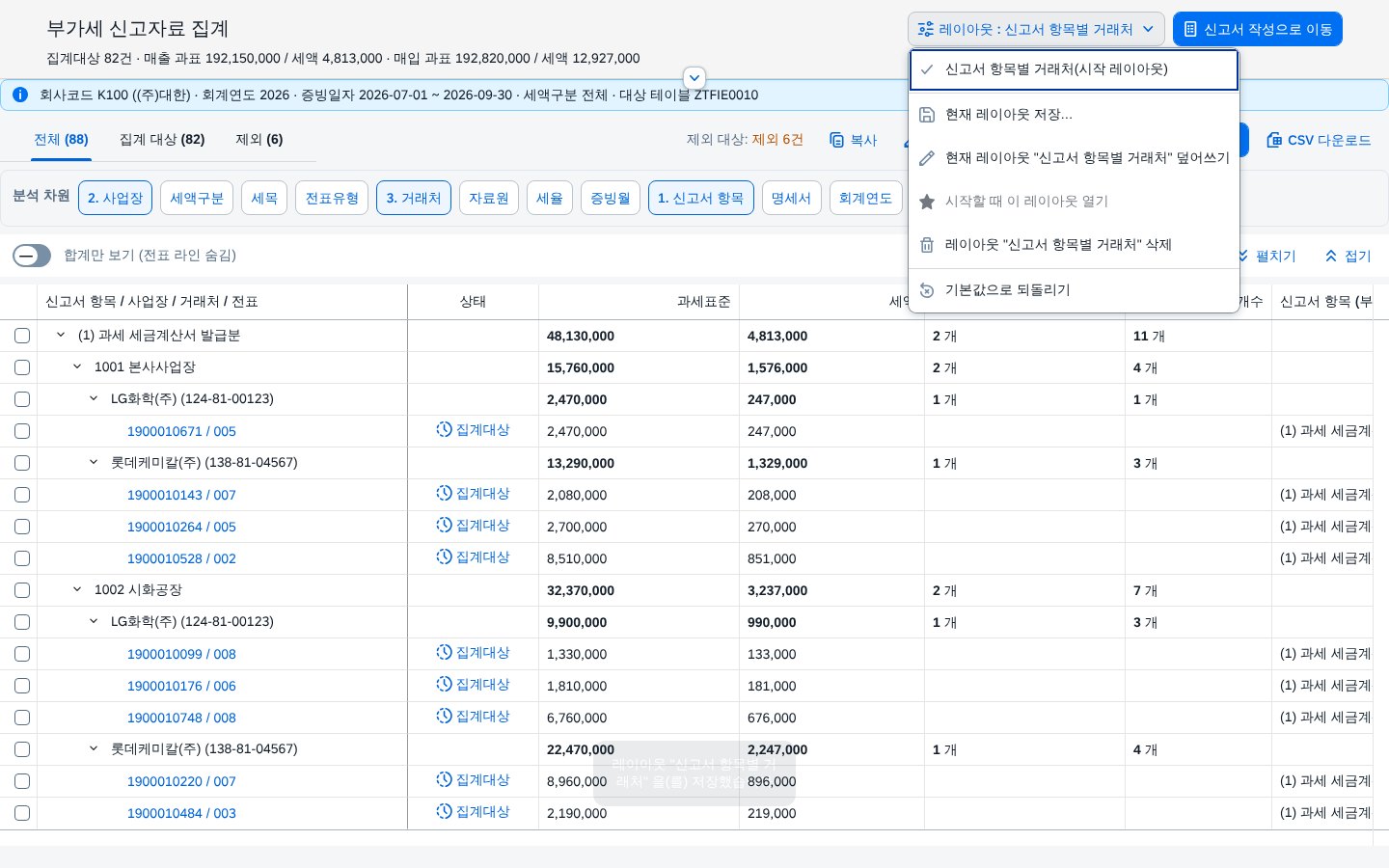Click the 집계대상 status icon for 1900010099 / 008

[x=444, y=652]
